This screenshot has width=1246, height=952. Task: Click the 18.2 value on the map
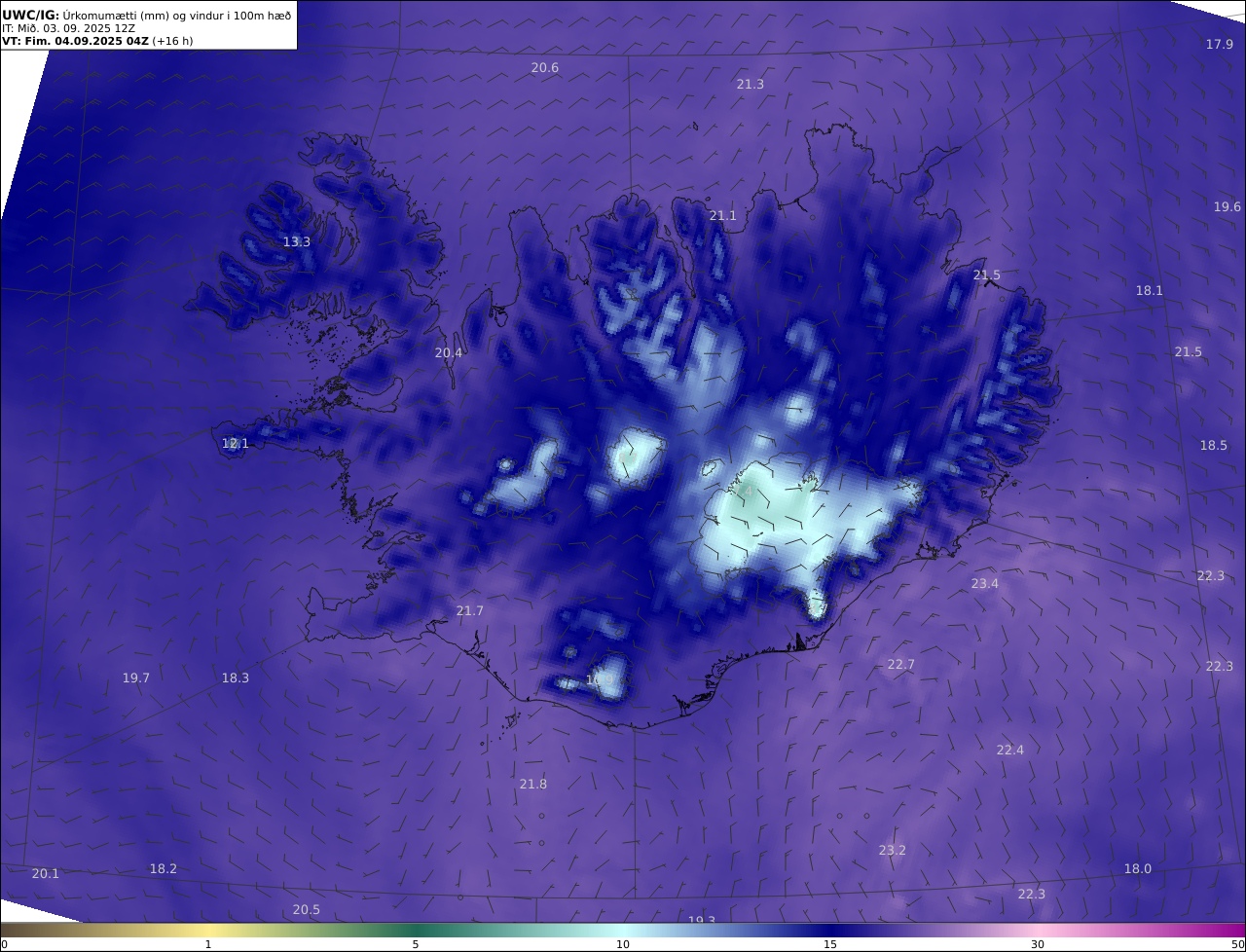[x=164, y=868]
